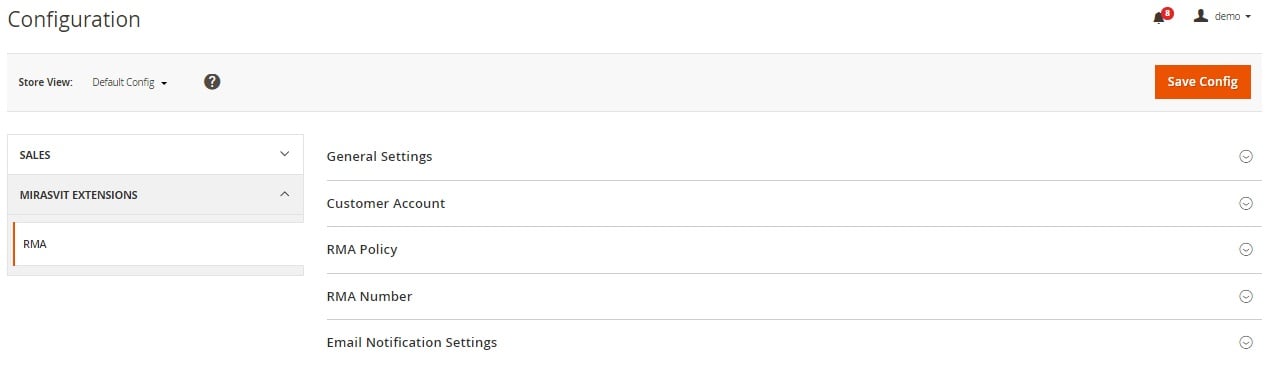Click the Save Config button
This screenshot has height=365, width=1269.
click(x=1202, y=82)
